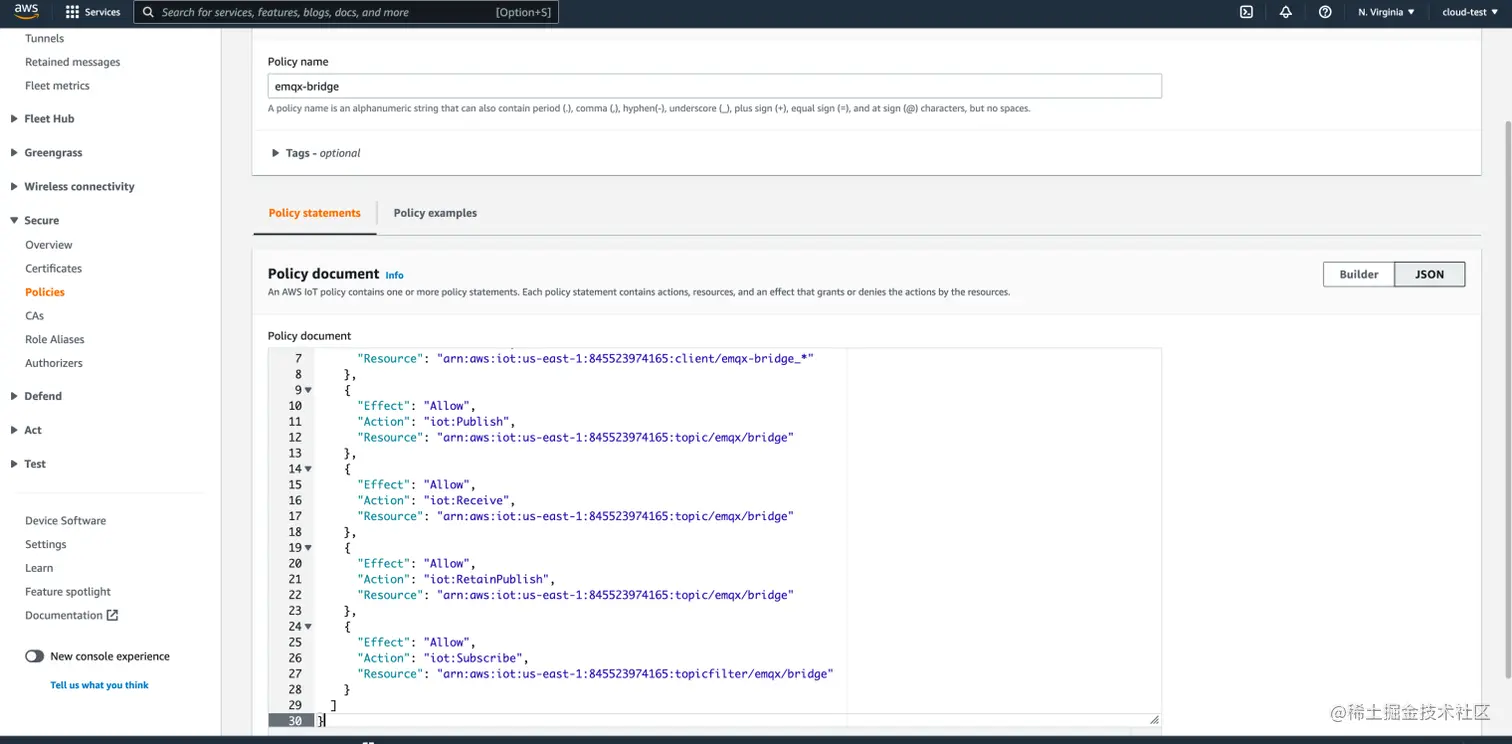Open Certificates in the sidebar
1512x744 pixels.
point(54,268)
